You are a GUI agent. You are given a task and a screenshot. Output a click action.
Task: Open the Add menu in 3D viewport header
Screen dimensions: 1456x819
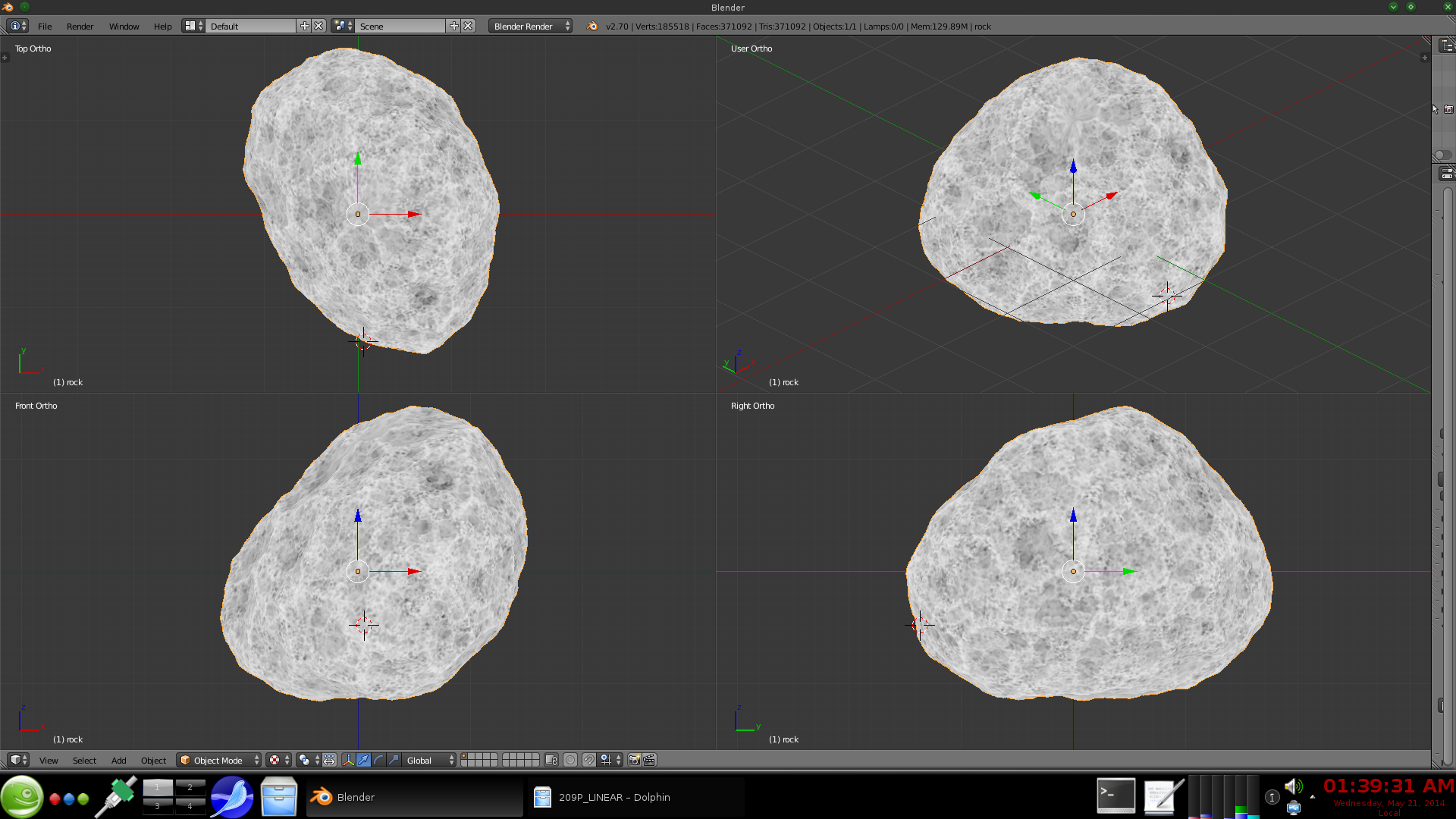(118, 760)
